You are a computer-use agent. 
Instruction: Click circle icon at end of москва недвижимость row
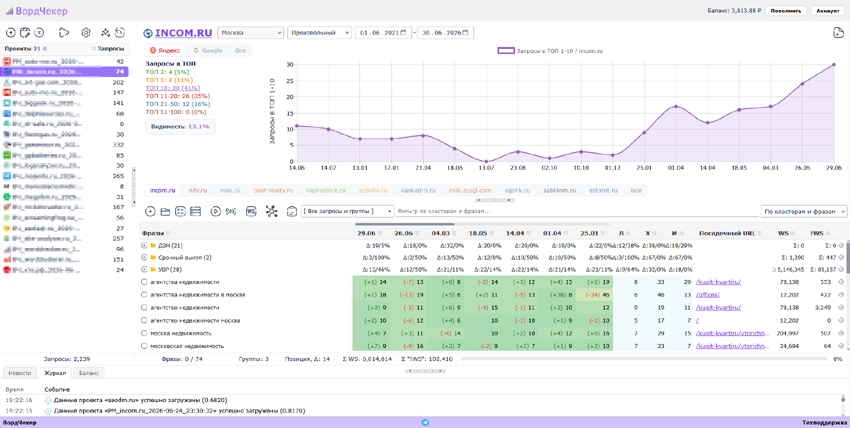[841, 333]
